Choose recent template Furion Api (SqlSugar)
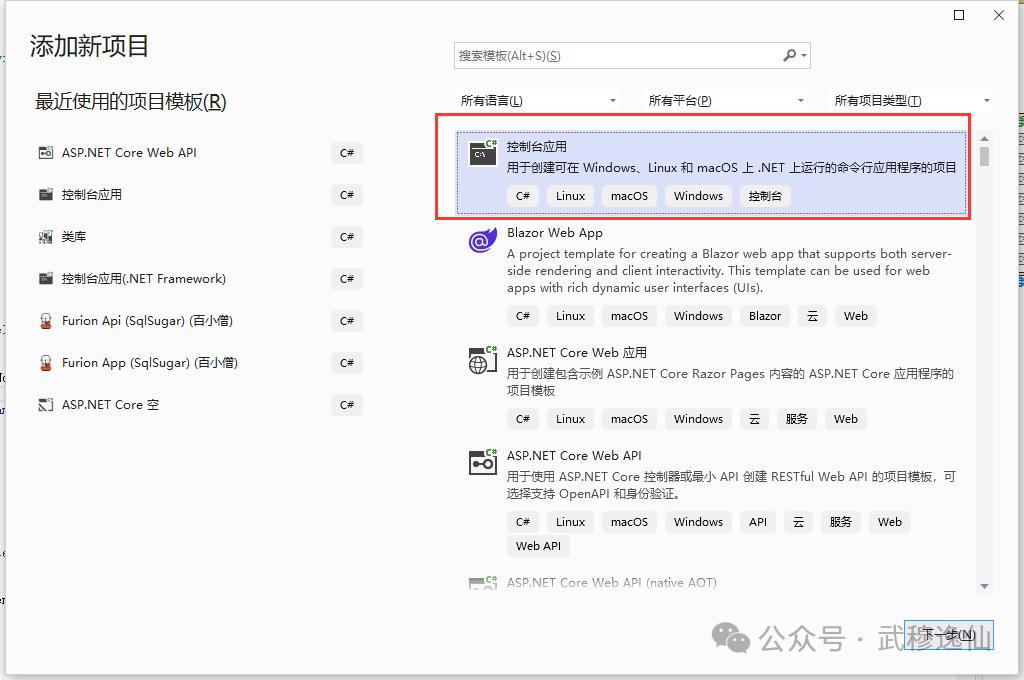1024x680 pixels. [x=147, y=321]
